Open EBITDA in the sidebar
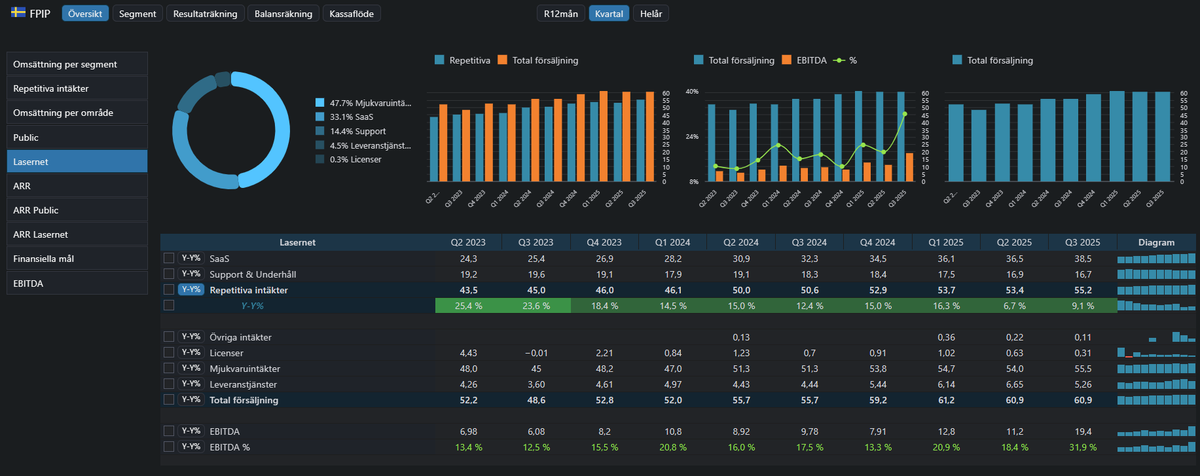Screen dimensions: 1200x476 [x=77, y=283]
